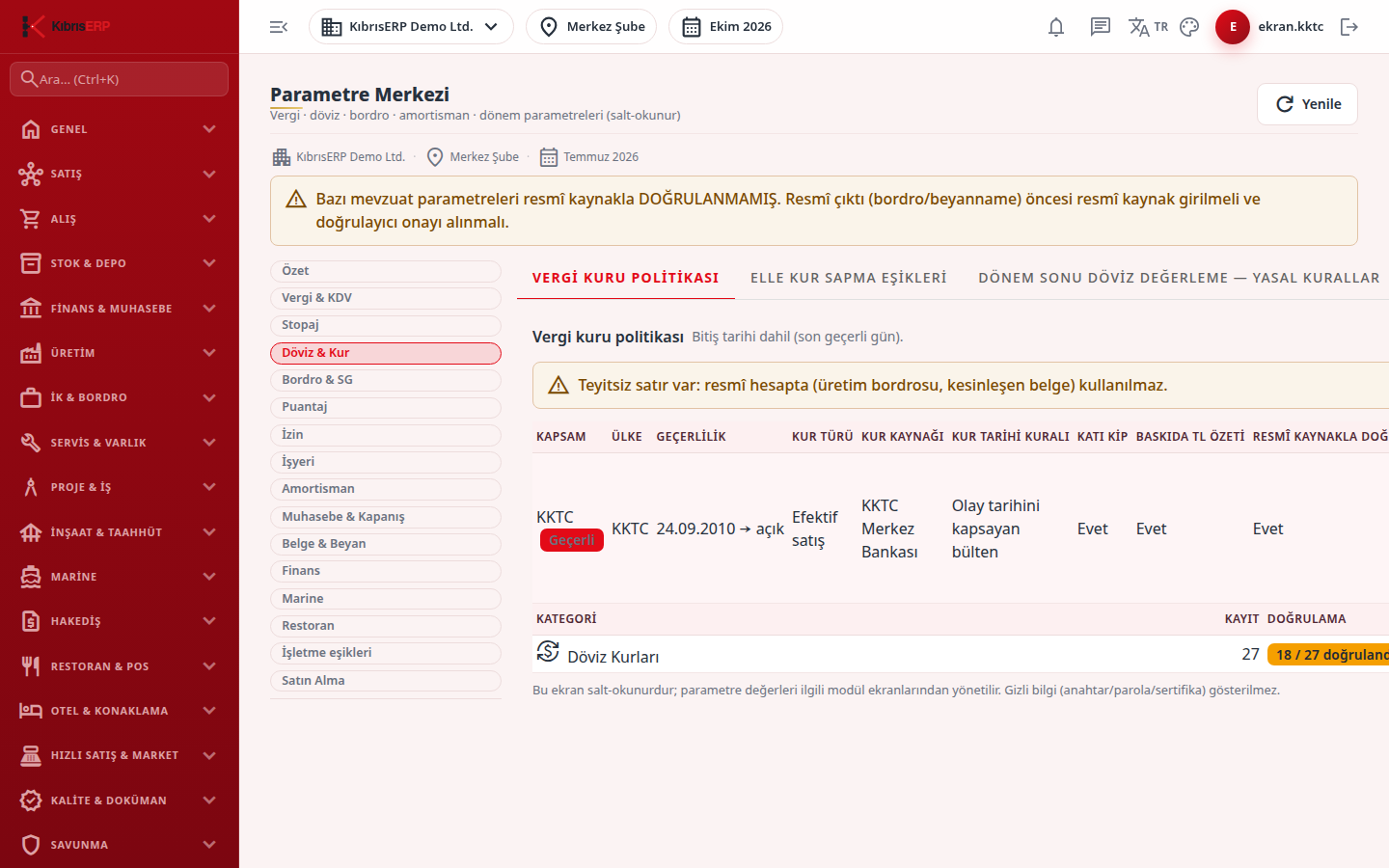This screenshot has height=868, width=1389.
Task: Select the Özet category
Action: tap(386, 271)
